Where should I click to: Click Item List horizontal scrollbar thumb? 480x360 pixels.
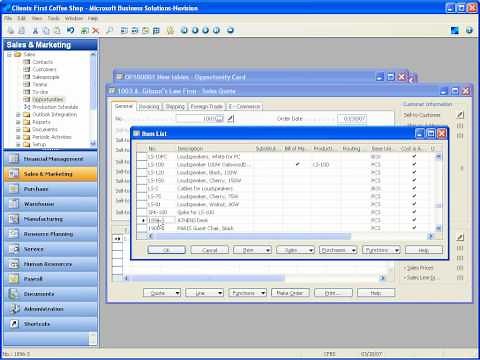[253, 236]
